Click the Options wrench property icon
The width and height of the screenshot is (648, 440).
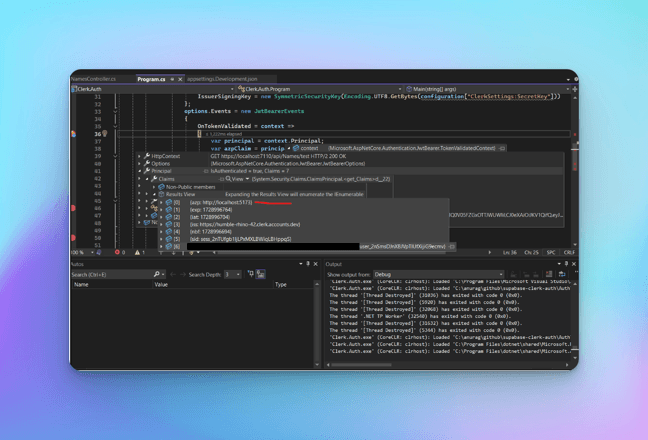147,164
